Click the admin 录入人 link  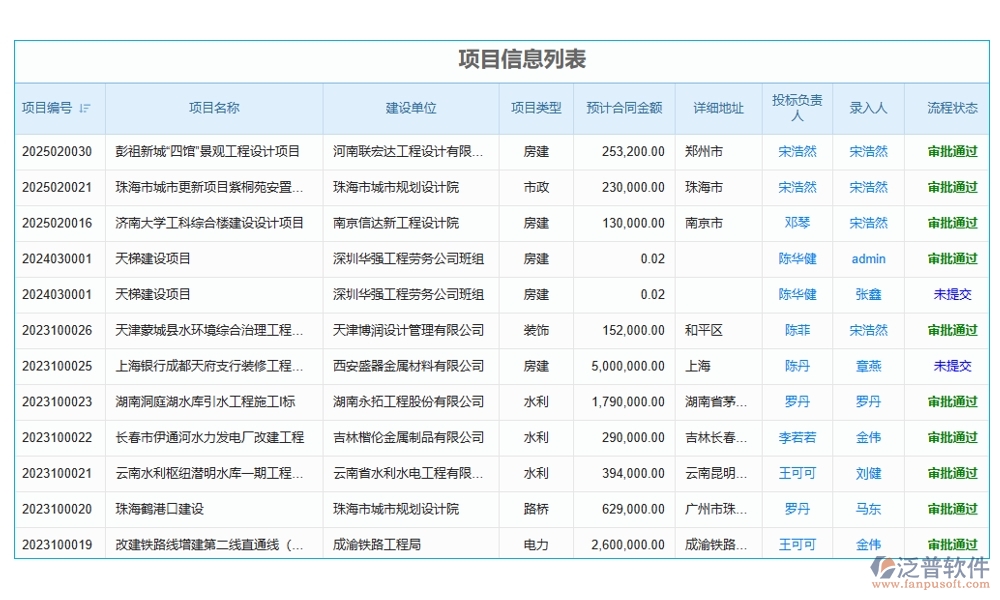pos(867,259)
